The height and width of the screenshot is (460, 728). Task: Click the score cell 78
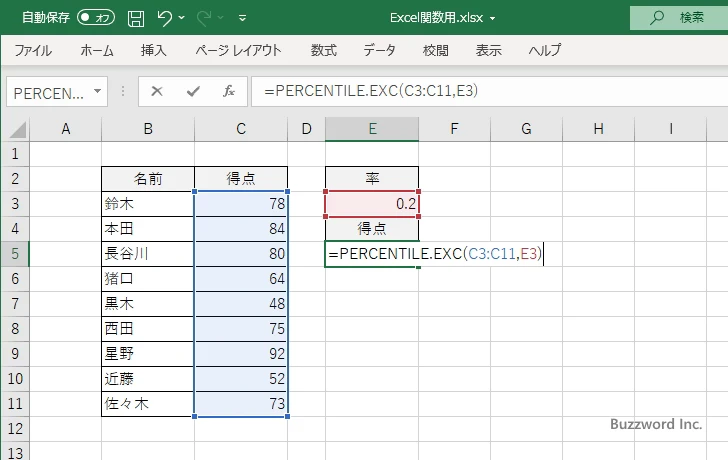point(241,204)
